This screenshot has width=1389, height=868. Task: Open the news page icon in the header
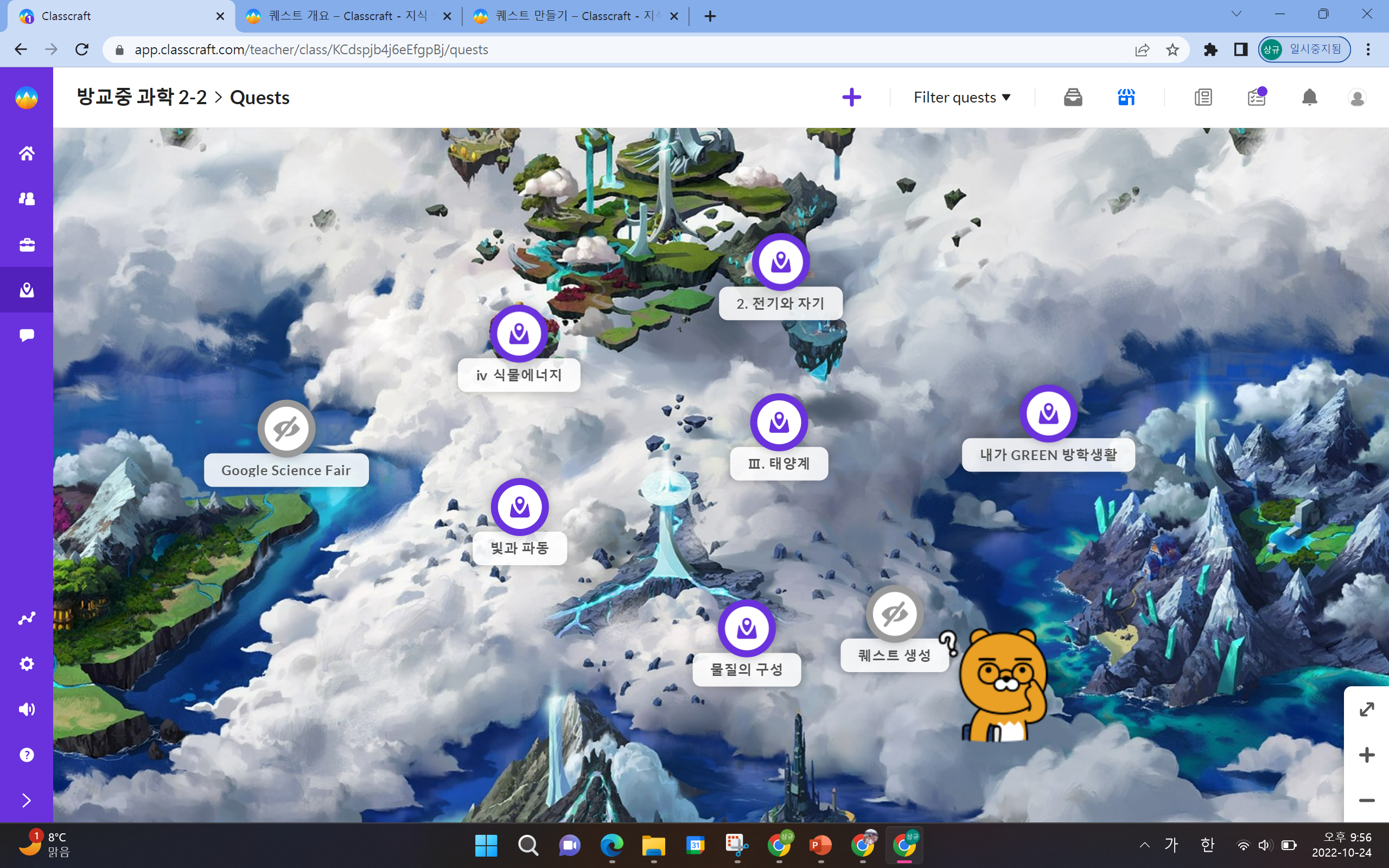click(1203, 98)
